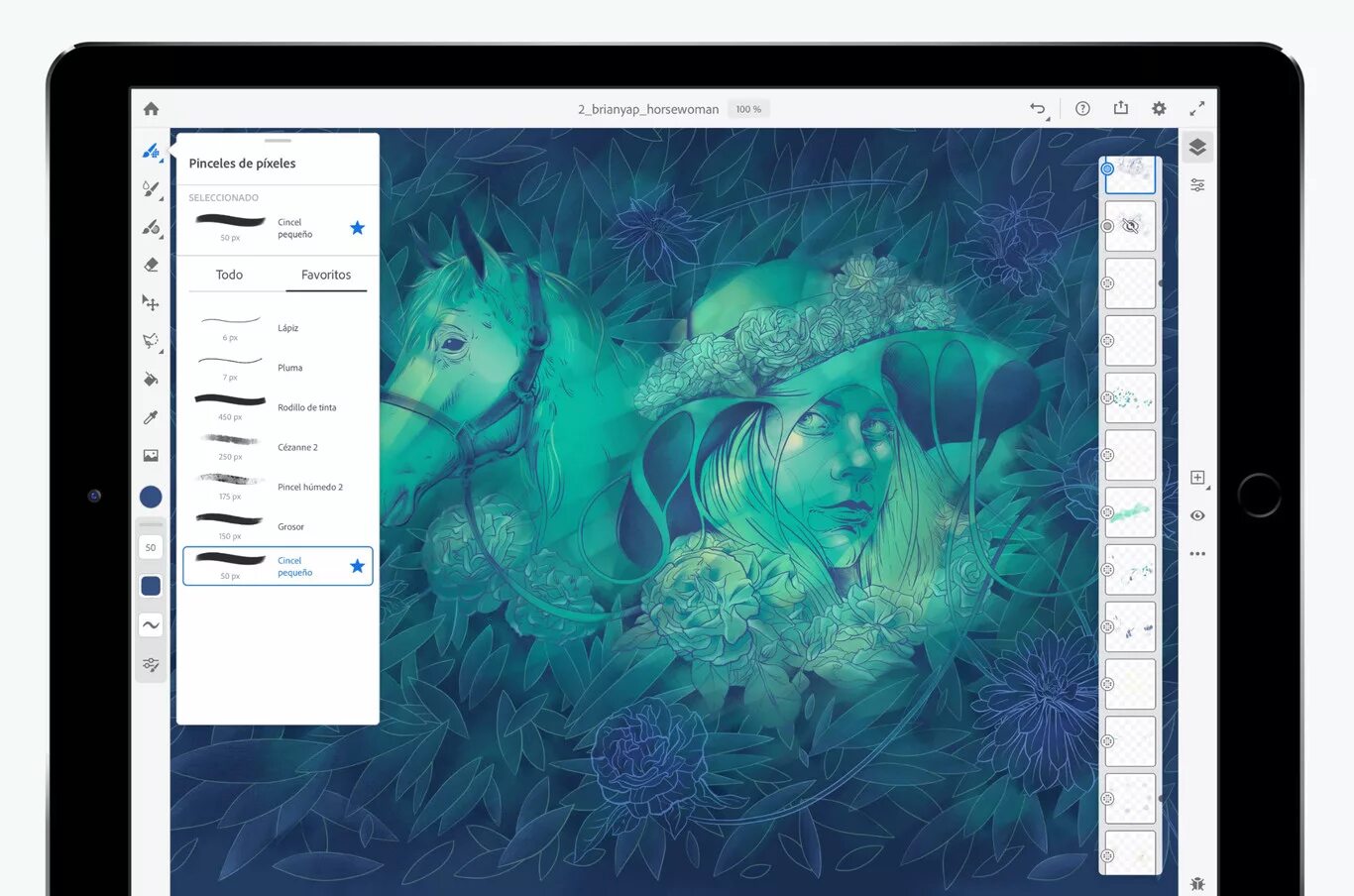The width and height of the screenshot is (1354, 896).
Task: Select the Pixel brushes tool
Action: pyautogui.click(x=151, y=151)
